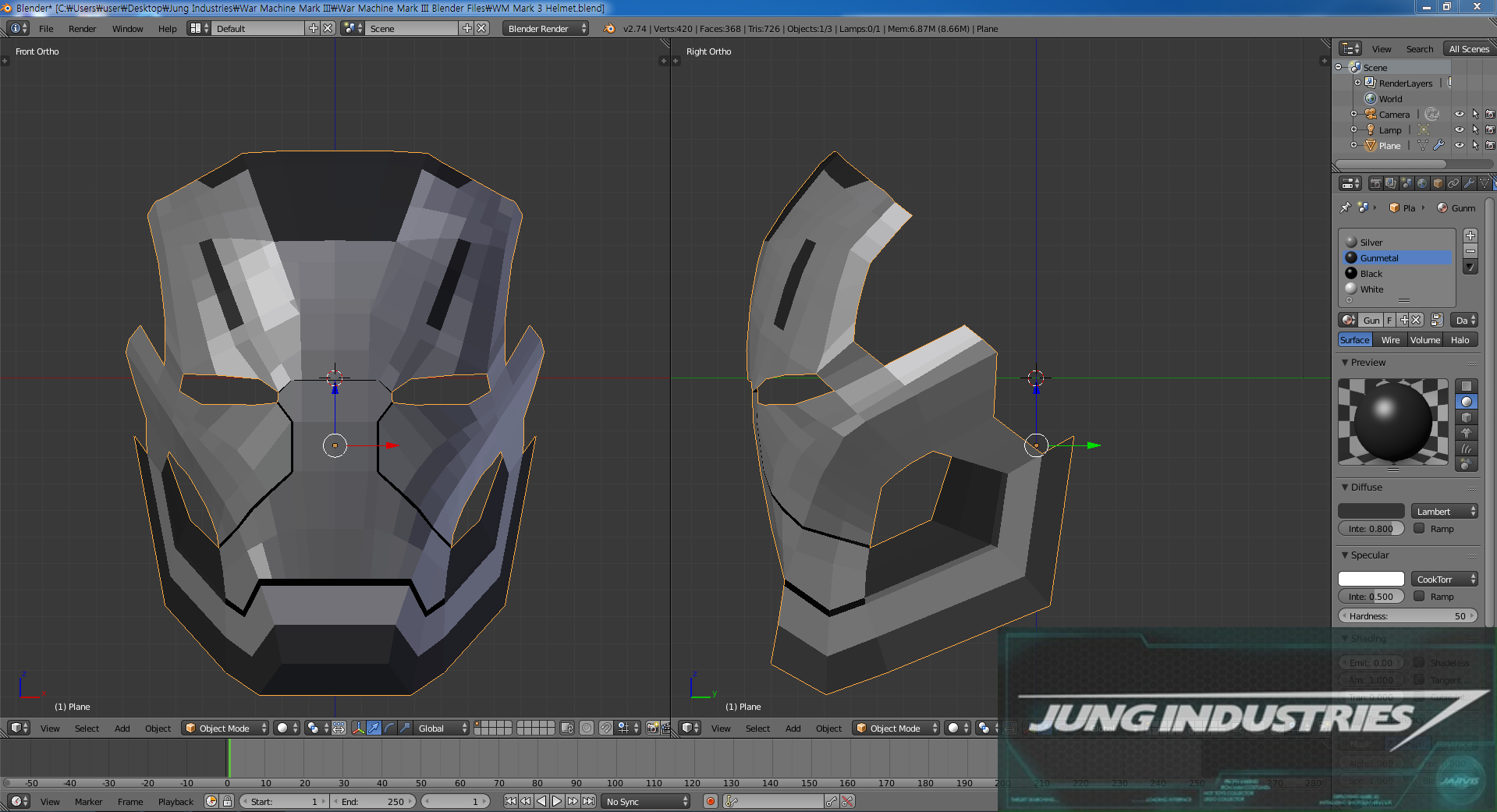Screen dimensions: 1497x812
Task: Play animation in reverse
Action: pos(541,801)
